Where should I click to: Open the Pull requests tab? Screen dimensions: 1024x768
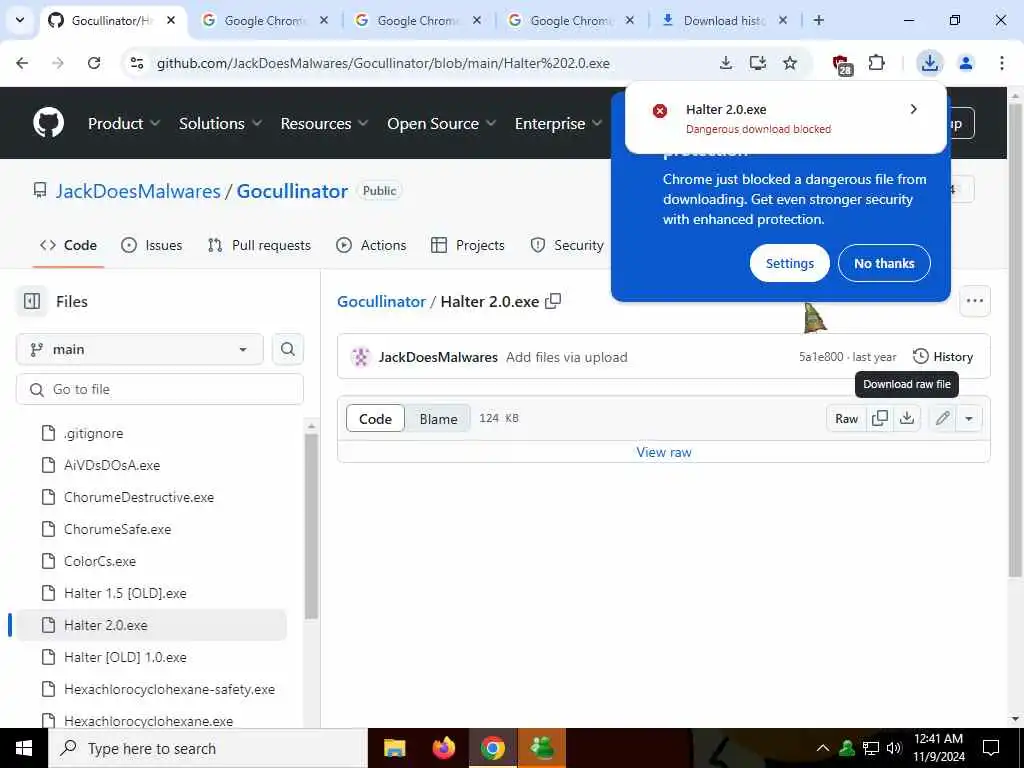(259, 246)
